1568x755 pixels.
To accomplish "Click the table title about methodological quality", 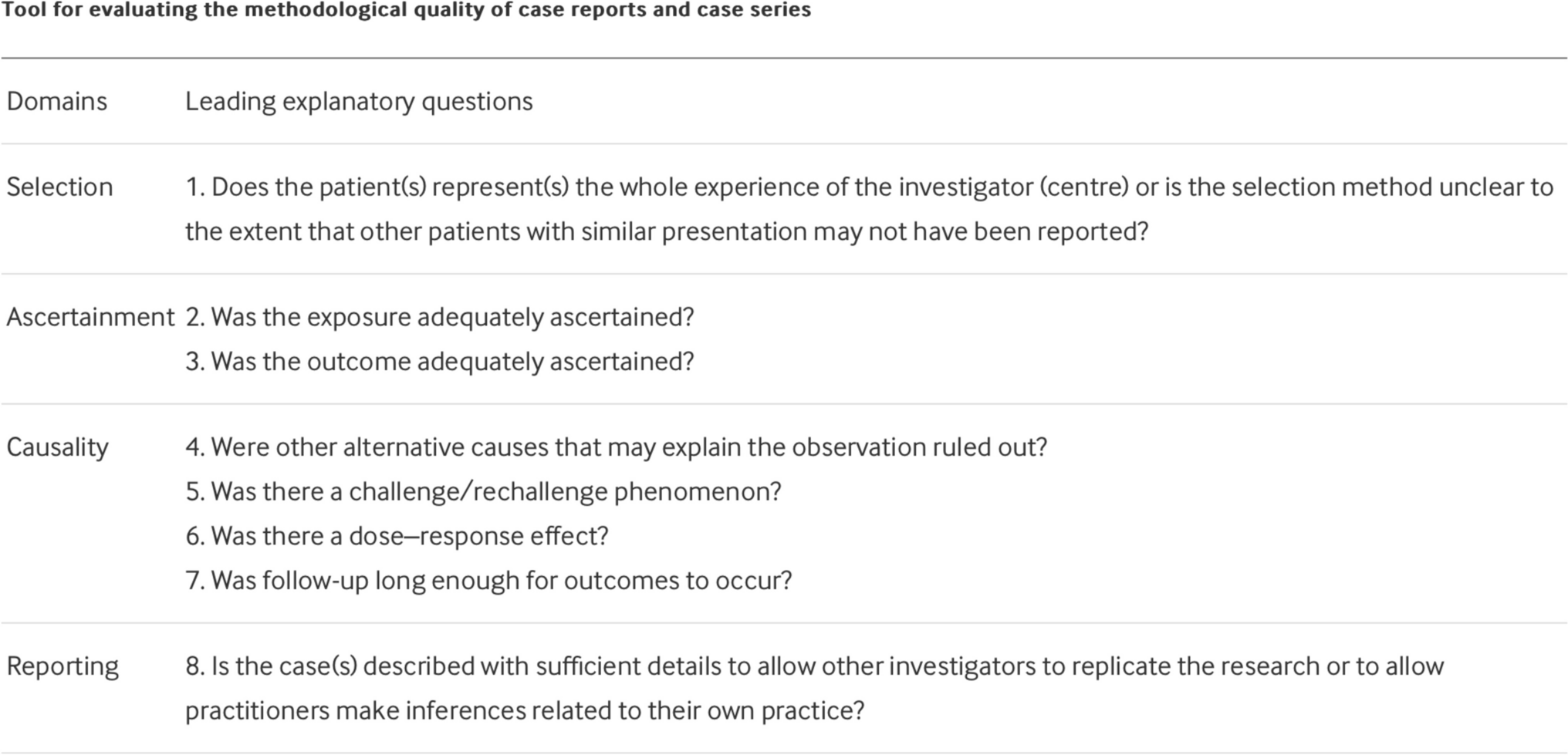I will coord(406,10).
